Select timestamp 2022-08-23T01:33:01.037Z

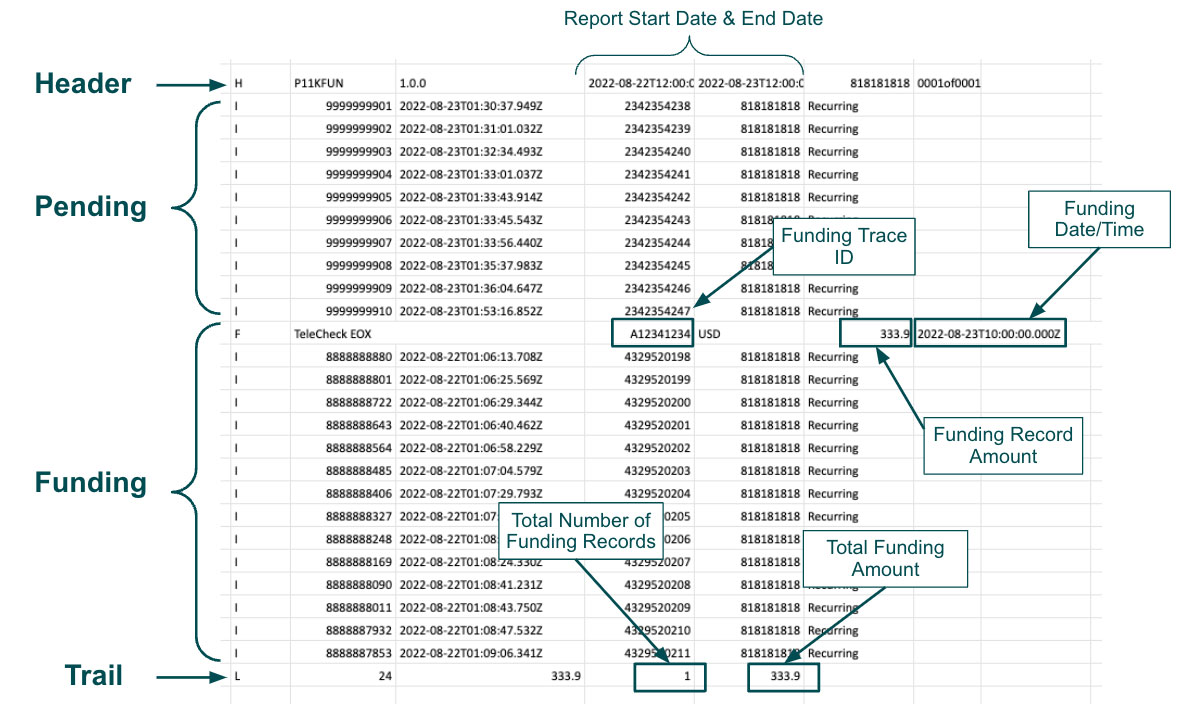click(x=470, y=174)
